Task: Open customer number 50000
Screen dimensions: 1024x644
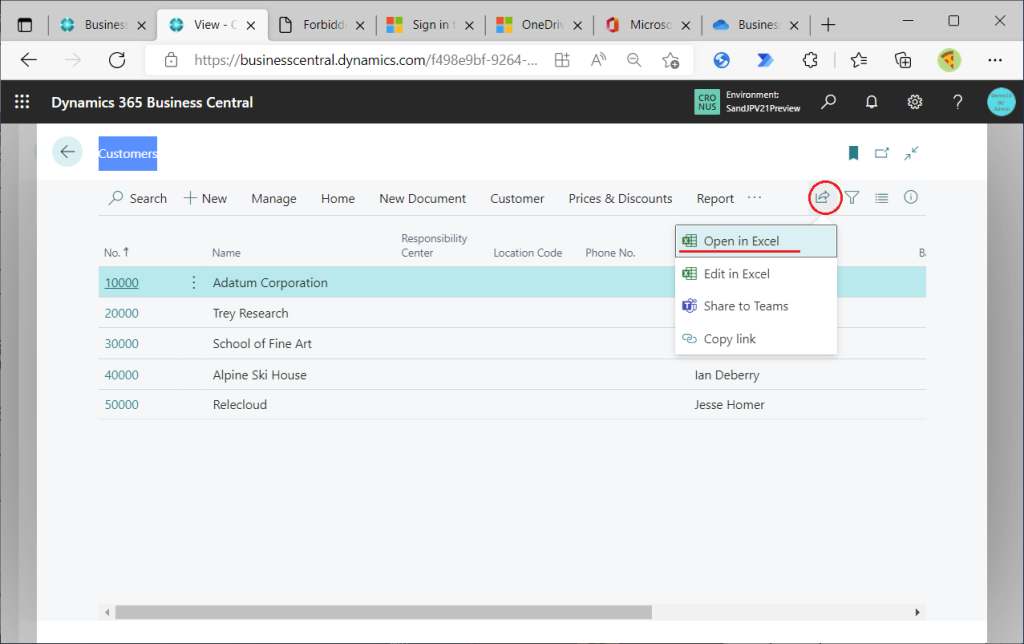Action: pos(121,404)
